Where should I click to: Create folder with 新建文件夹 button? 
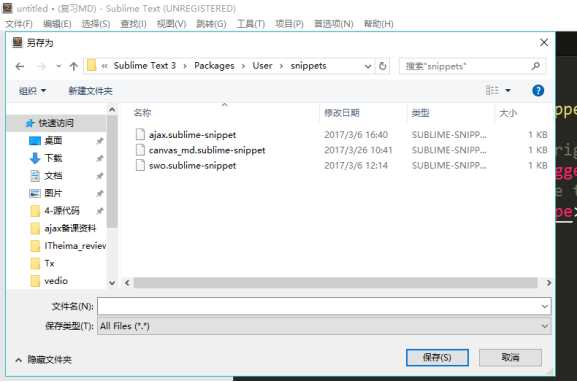[90, 91]
